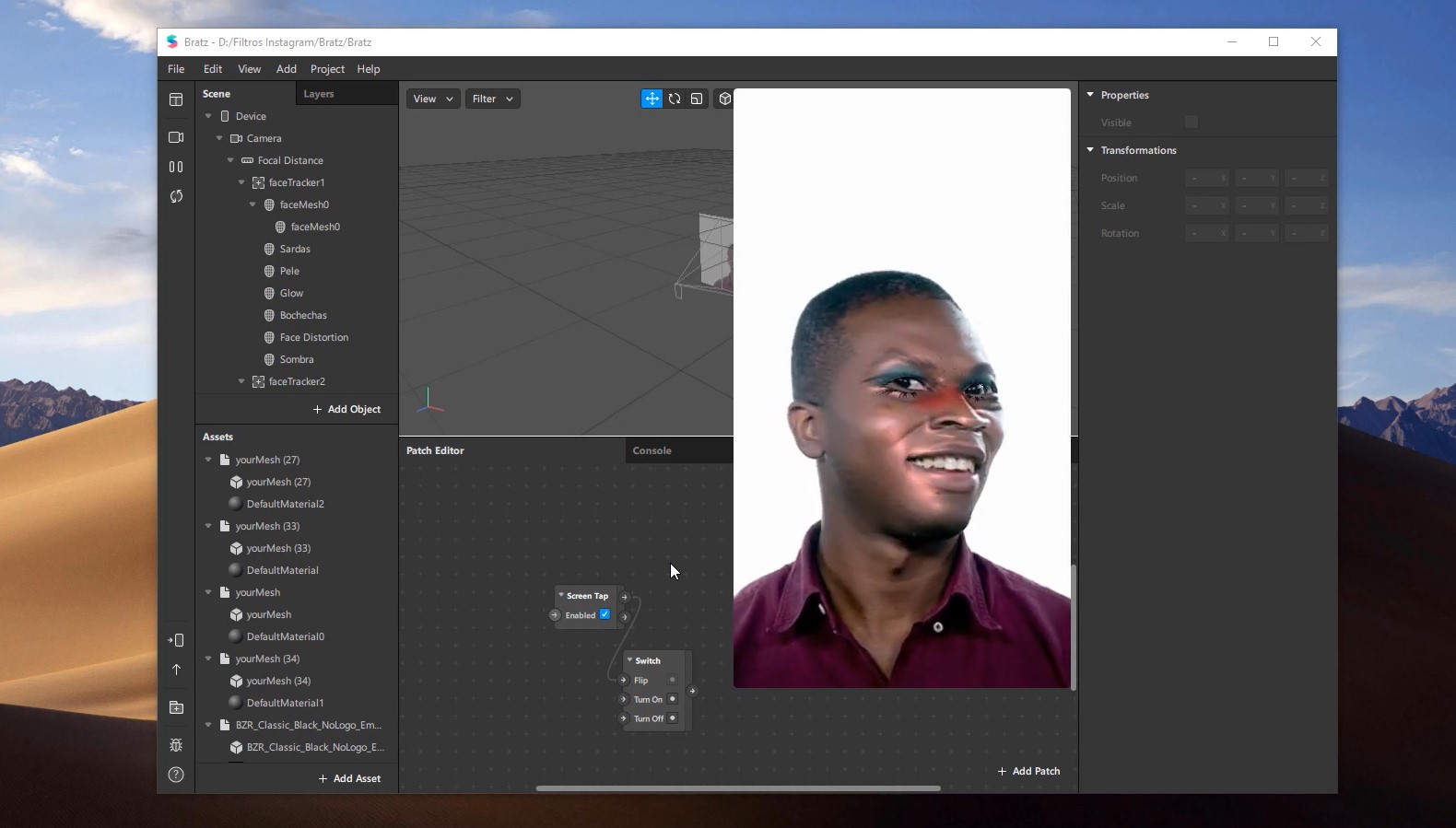
Task: Switch to the Layers tab
Action: (x=319, y=94)
